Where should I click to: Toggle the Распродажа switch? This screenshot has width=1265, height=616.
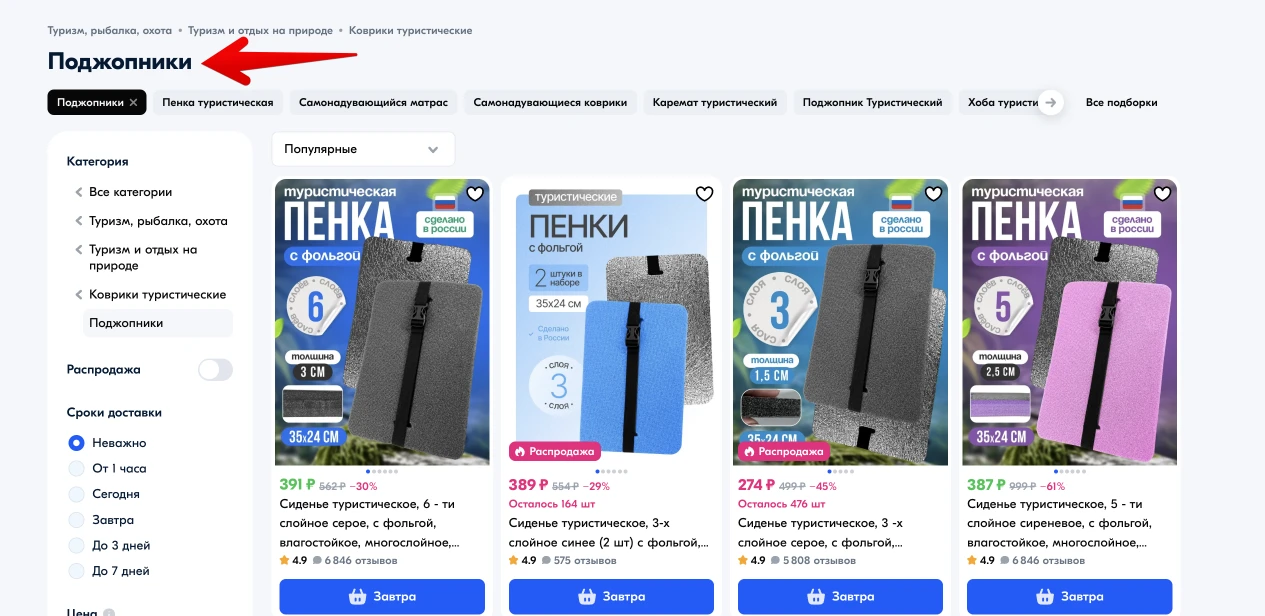(215, 370)
